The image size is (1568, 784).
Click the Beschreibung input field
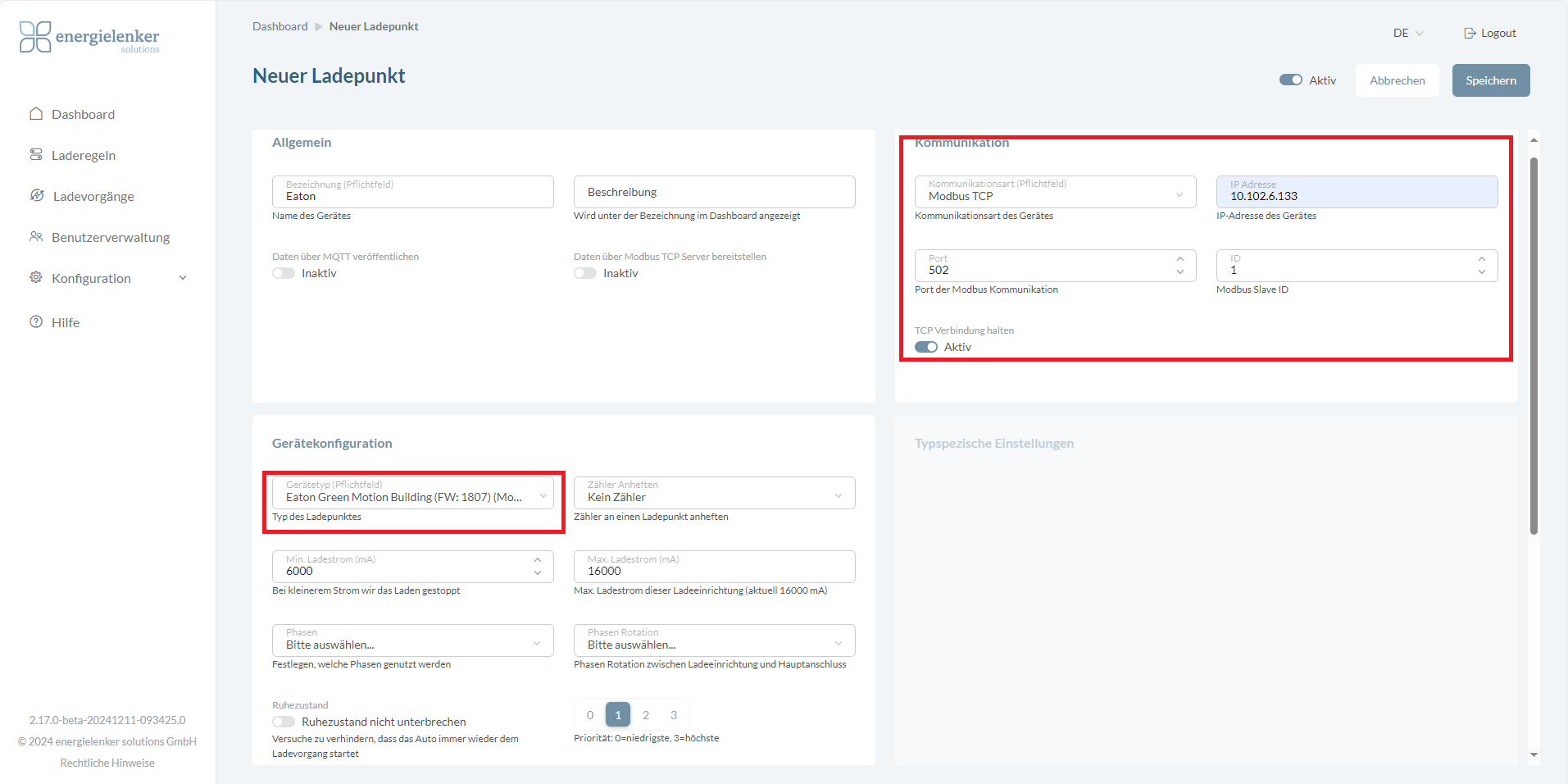tap(715, 192)
